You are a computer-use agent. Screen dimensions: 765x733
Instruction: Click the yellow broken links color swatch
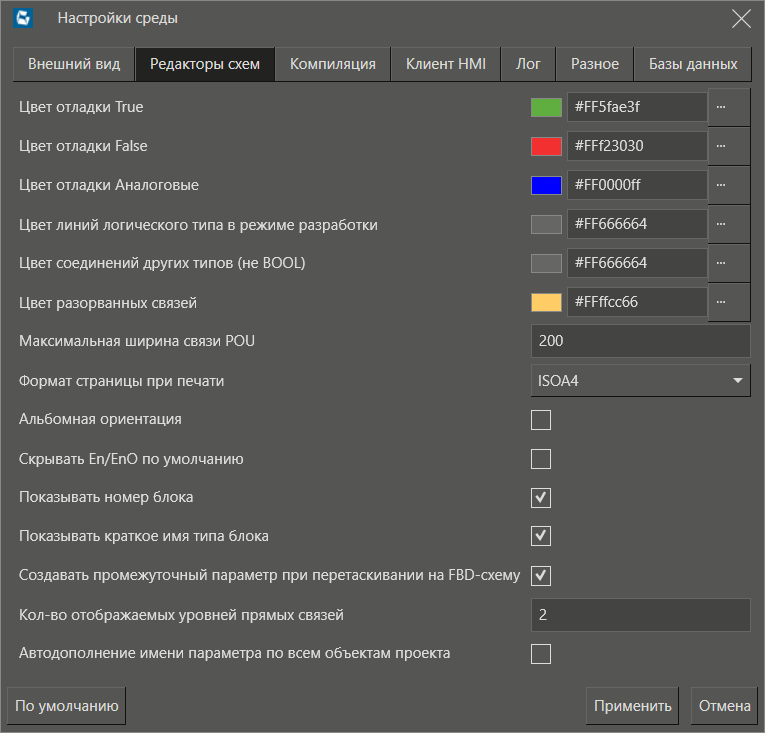coord(546,302)
